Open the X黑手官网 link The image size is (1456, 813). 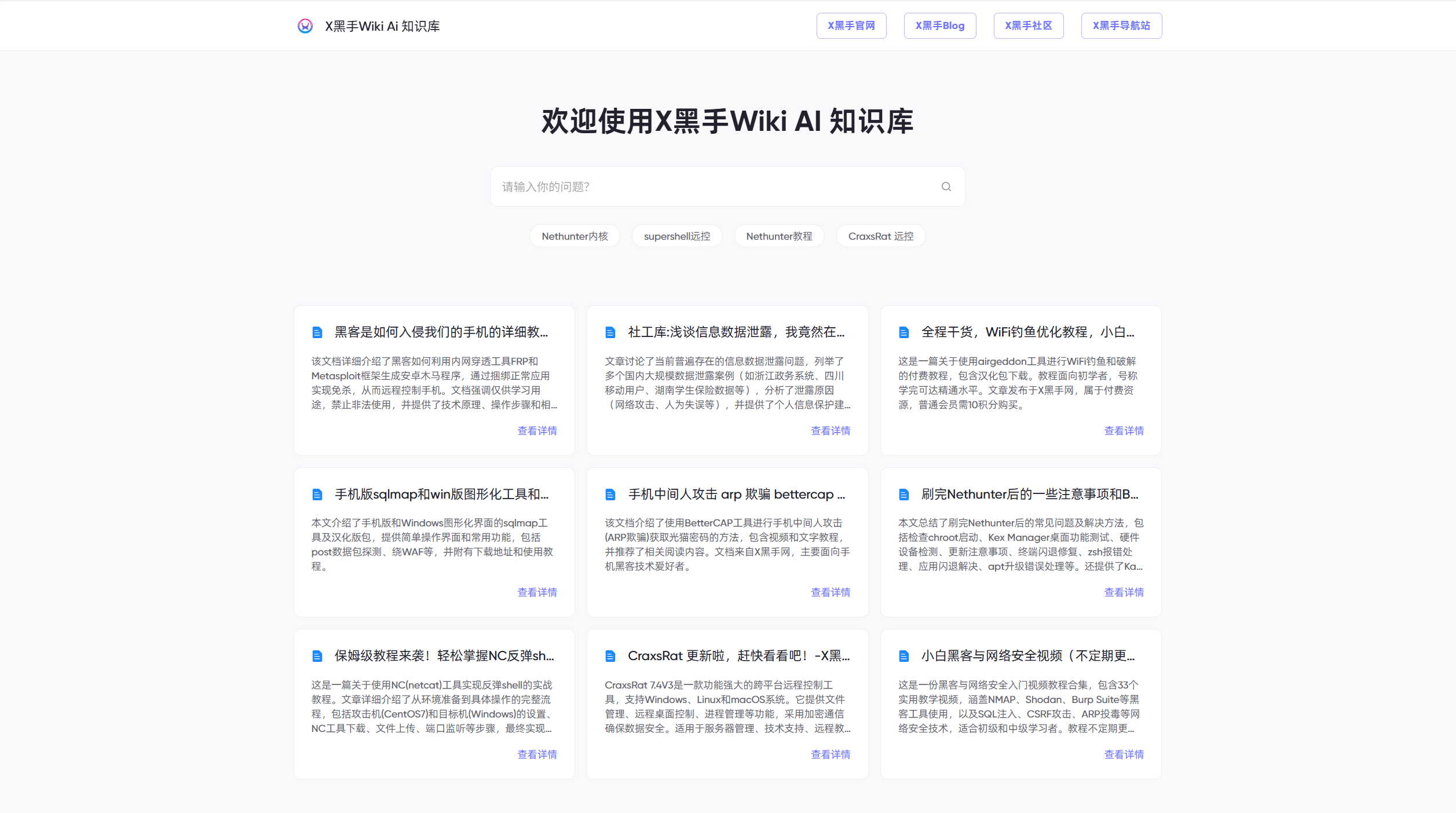851,25
